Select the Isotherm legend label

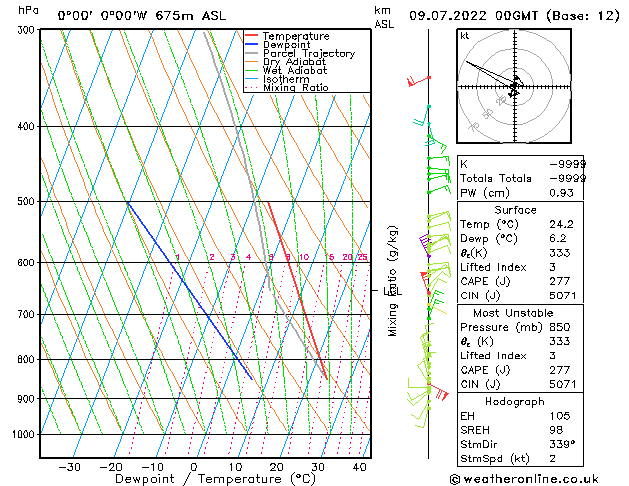click(286, 79)
